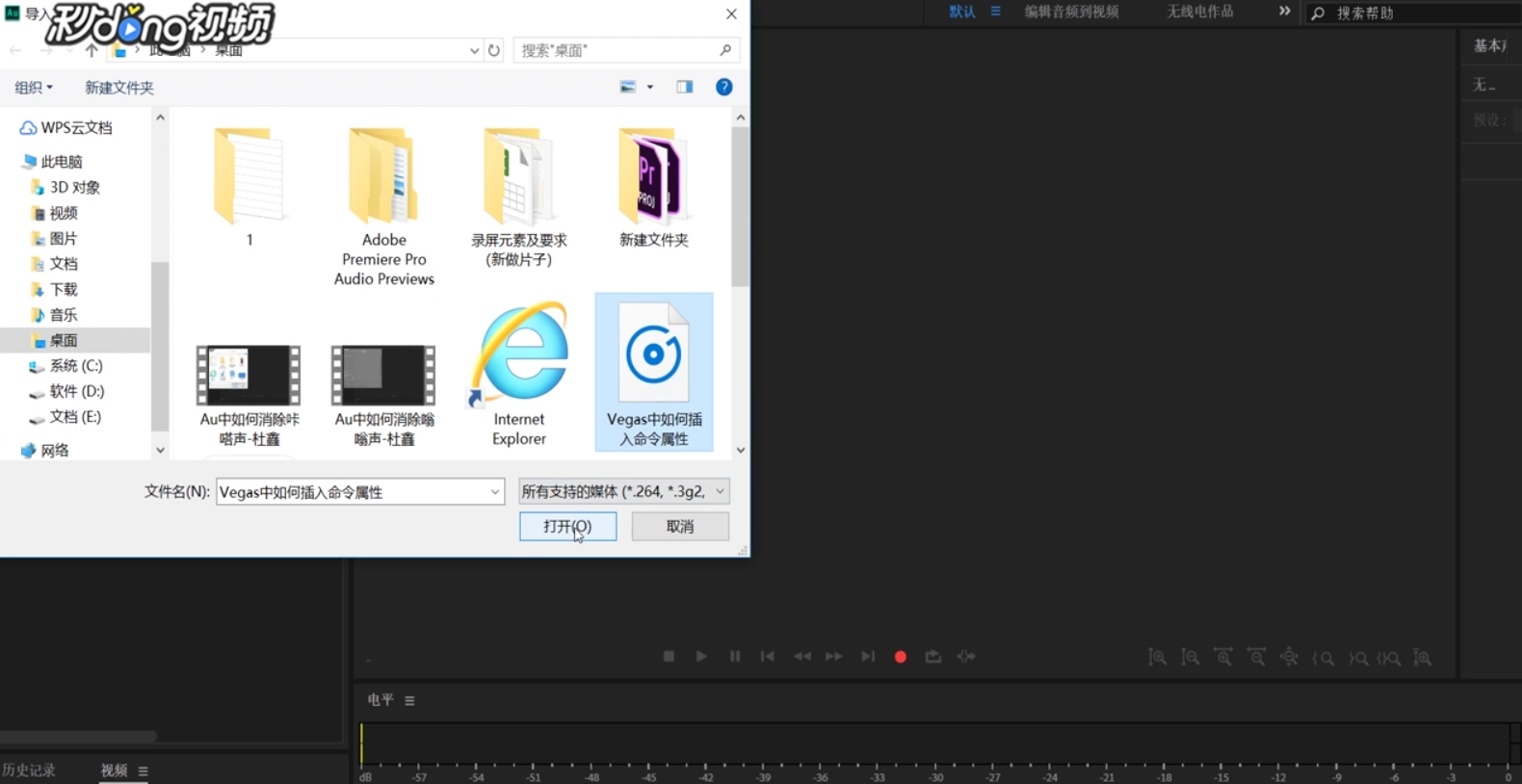Select WPS云文档 in navigation tree
This screenshot has width=1522, height=784.
(x=66, y=128)
